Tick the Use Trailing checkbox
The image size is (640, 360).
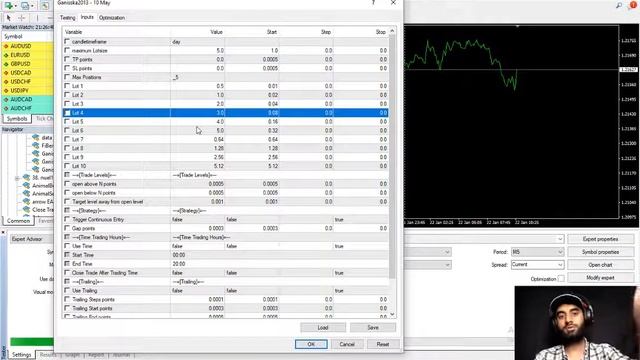(x=67, y=291)
